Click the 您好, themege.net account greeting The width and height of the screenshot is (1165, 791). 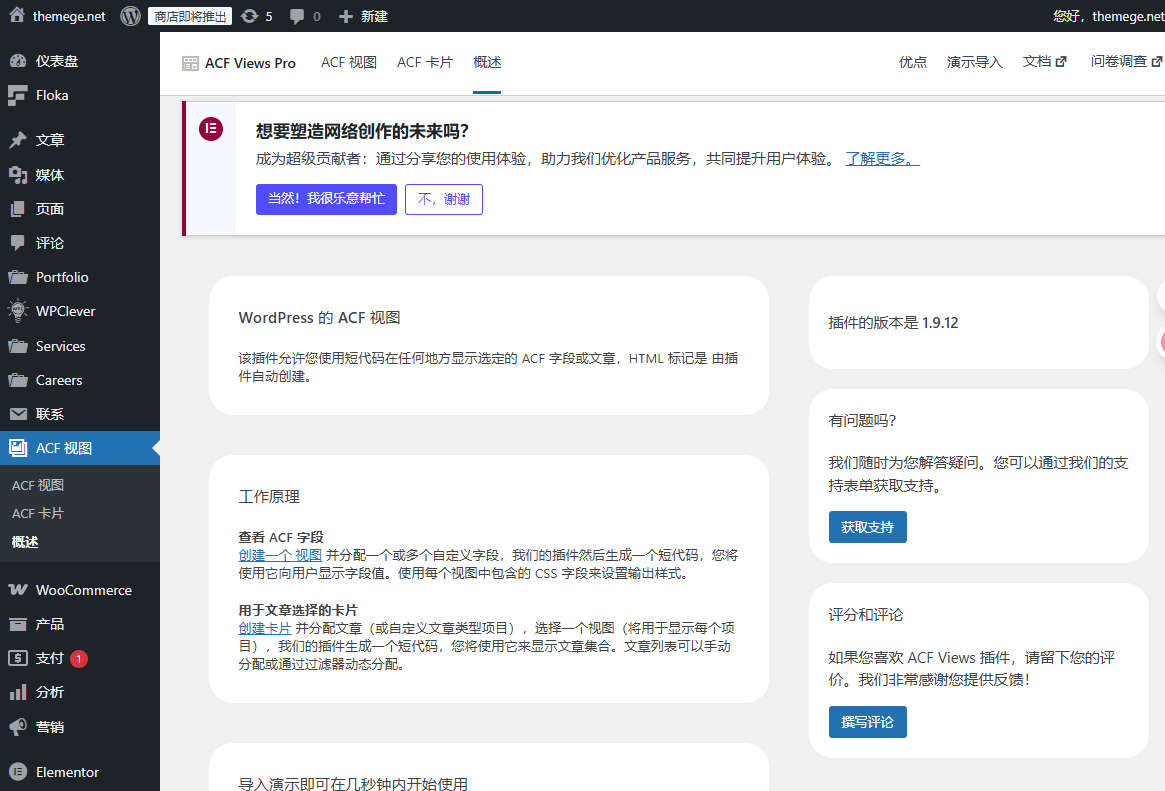(x=1109, y=16)
